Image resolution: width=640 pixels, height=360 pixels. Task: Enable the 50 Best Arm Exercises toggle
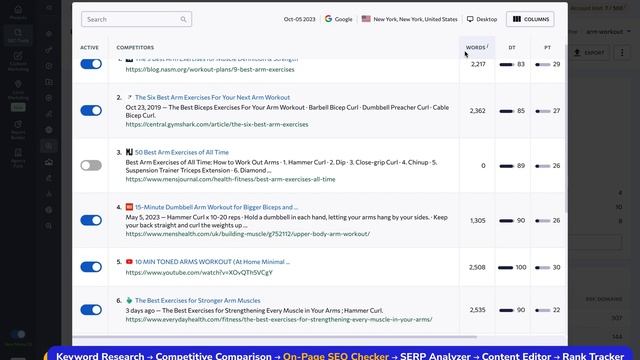pyautogui.click(x=91, y=165)
